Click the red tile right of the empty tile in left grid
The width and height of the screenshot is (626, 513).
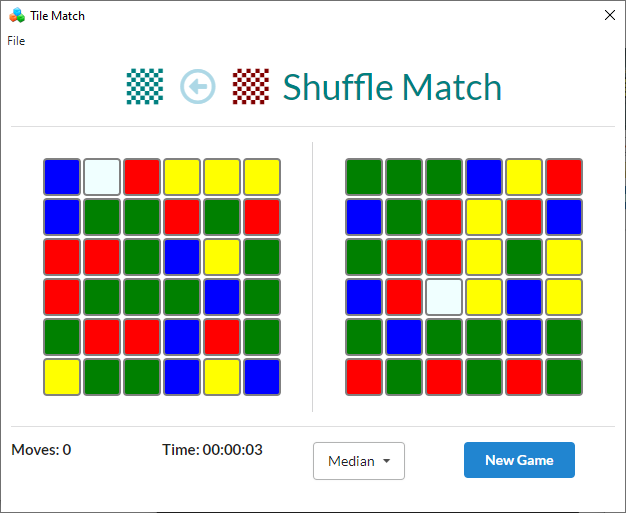click(142, 177)
